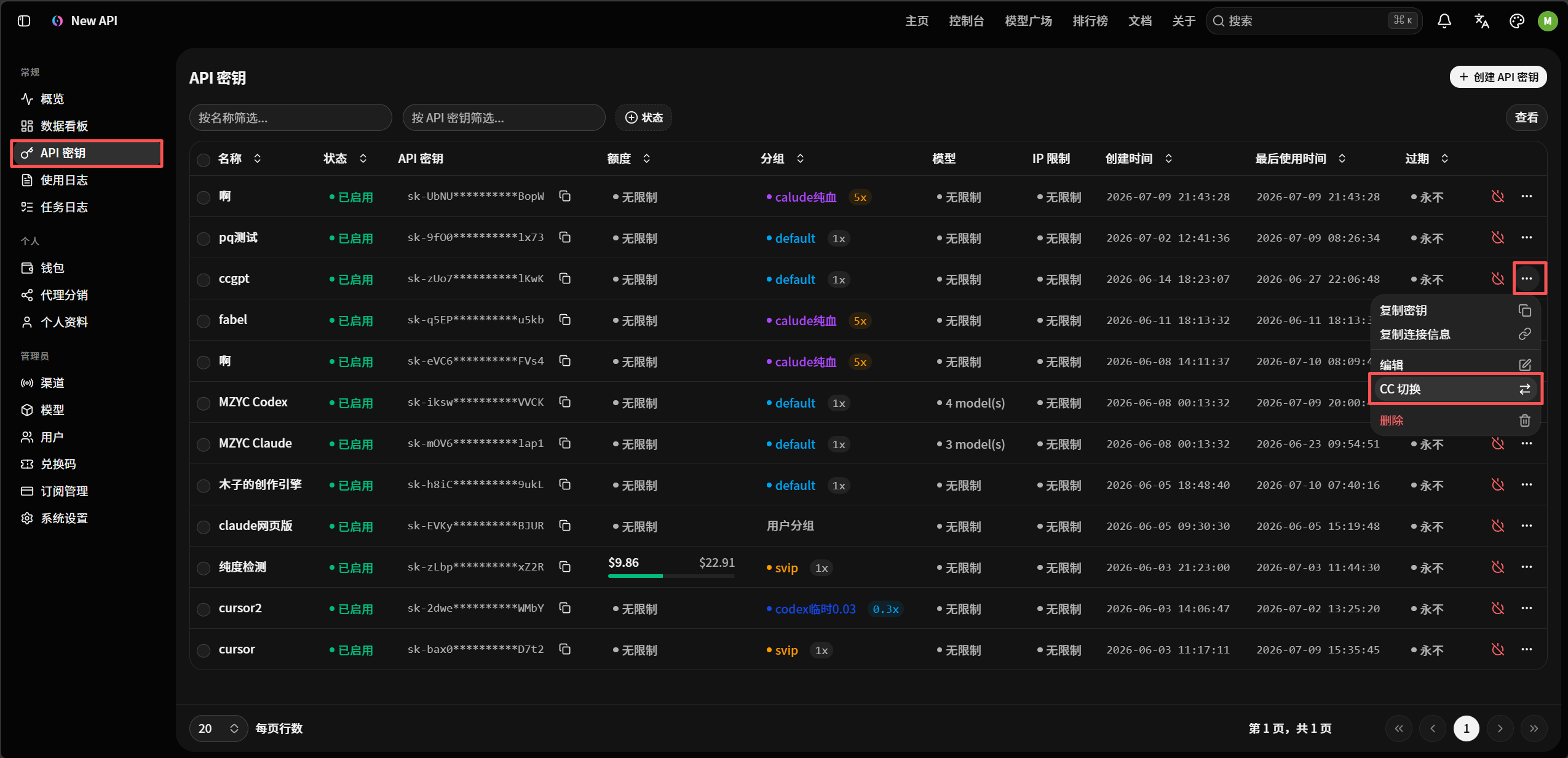
Task: Disable the 纯度检测 key via power icon
Action: (1498, 567)
